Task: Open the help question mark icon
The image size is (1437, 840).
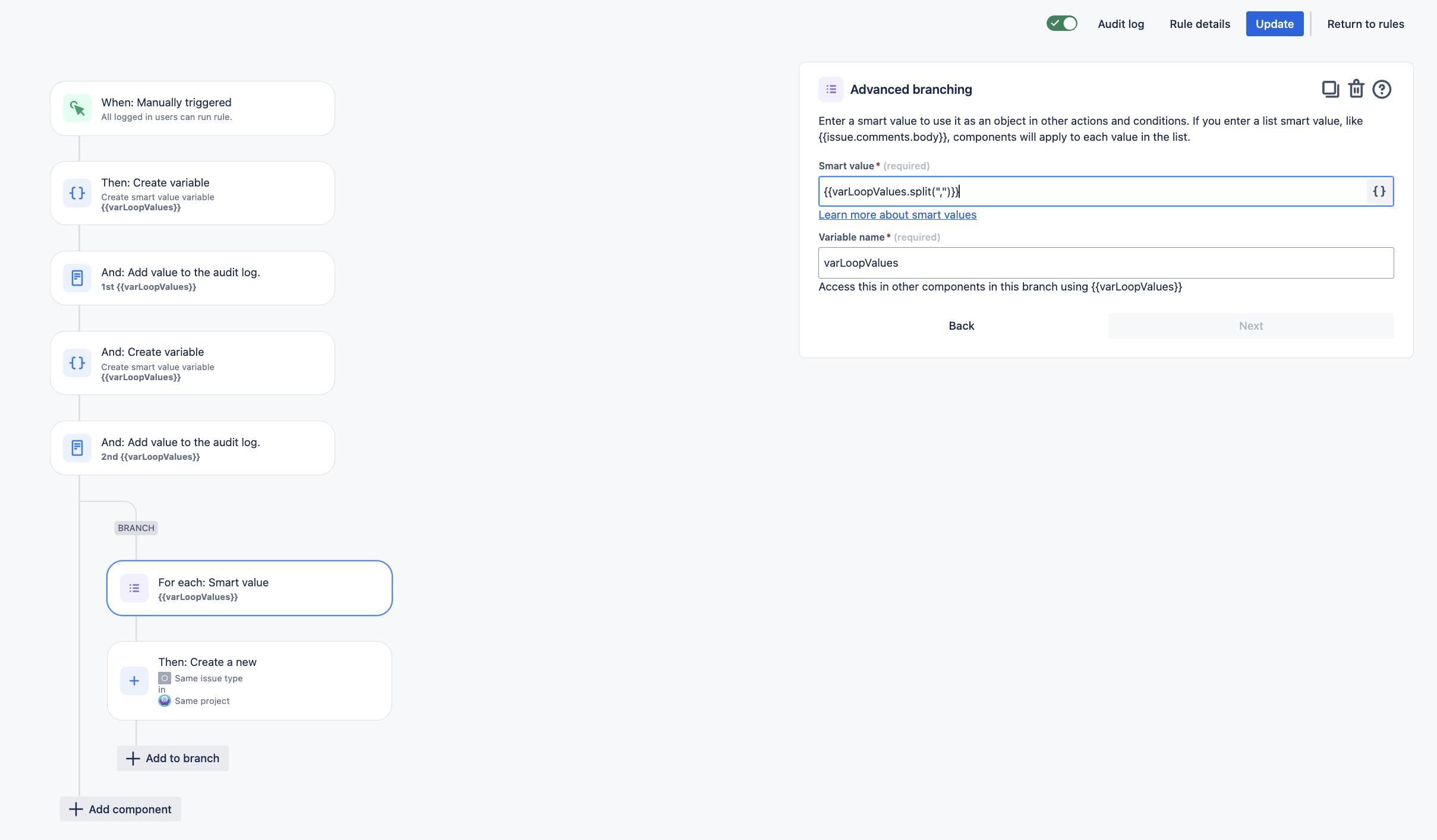Action: point(1381,89)
